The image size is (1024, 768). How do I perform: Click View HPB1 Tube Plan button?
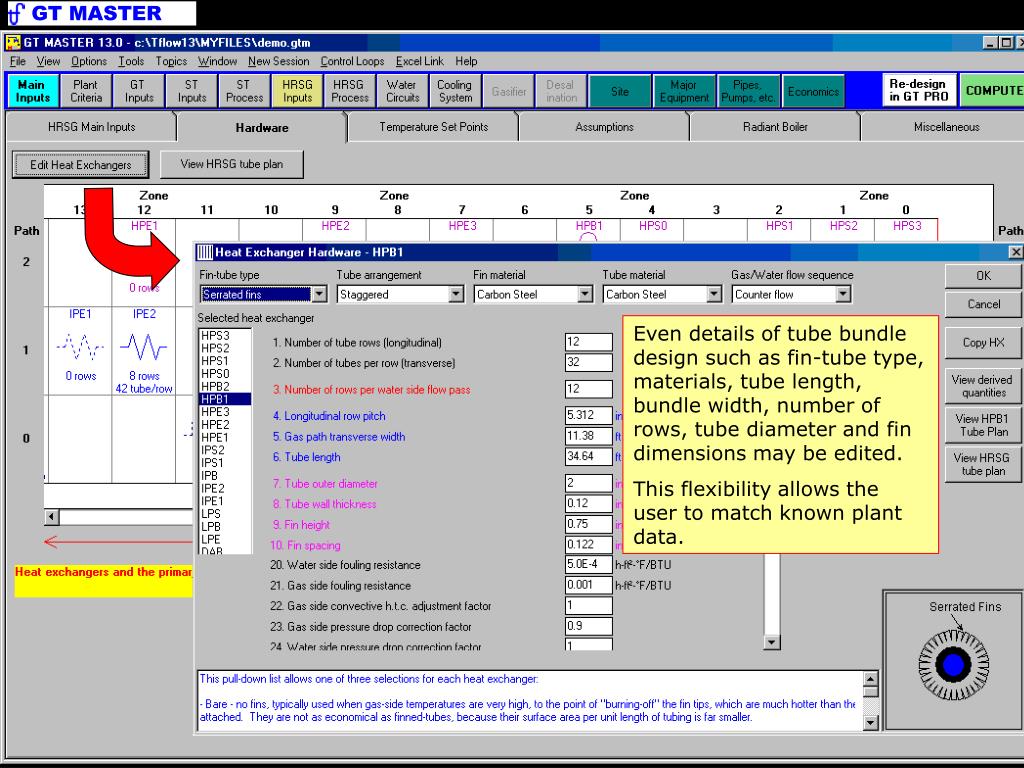(984, 425)
